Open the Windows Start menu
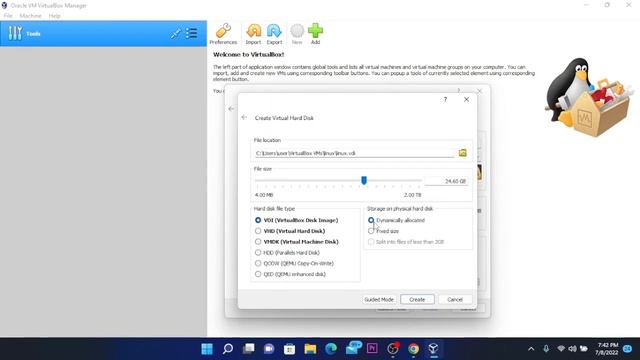640x360 pixels. point(207,349)
